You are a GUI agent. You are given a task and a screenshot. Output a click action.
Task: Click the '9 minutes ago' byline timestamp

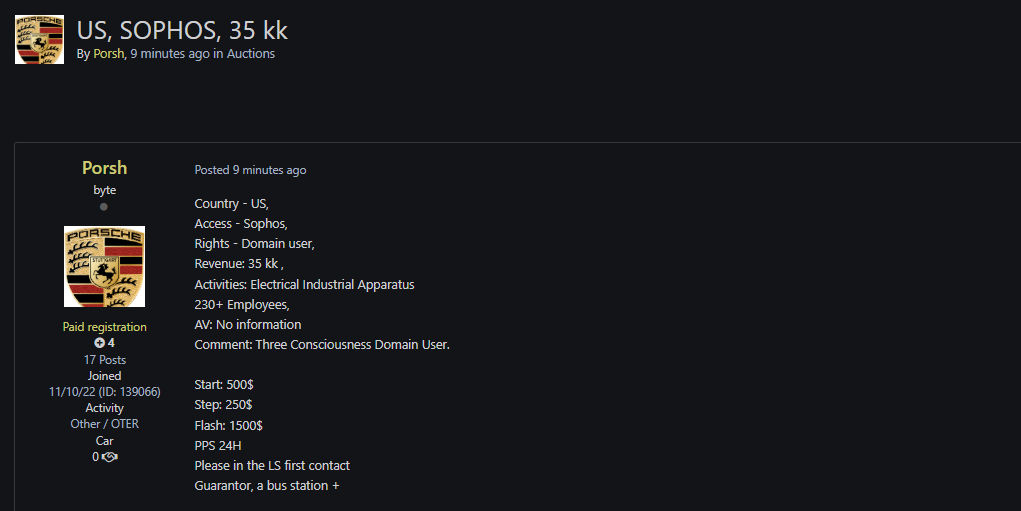[170, 54]
